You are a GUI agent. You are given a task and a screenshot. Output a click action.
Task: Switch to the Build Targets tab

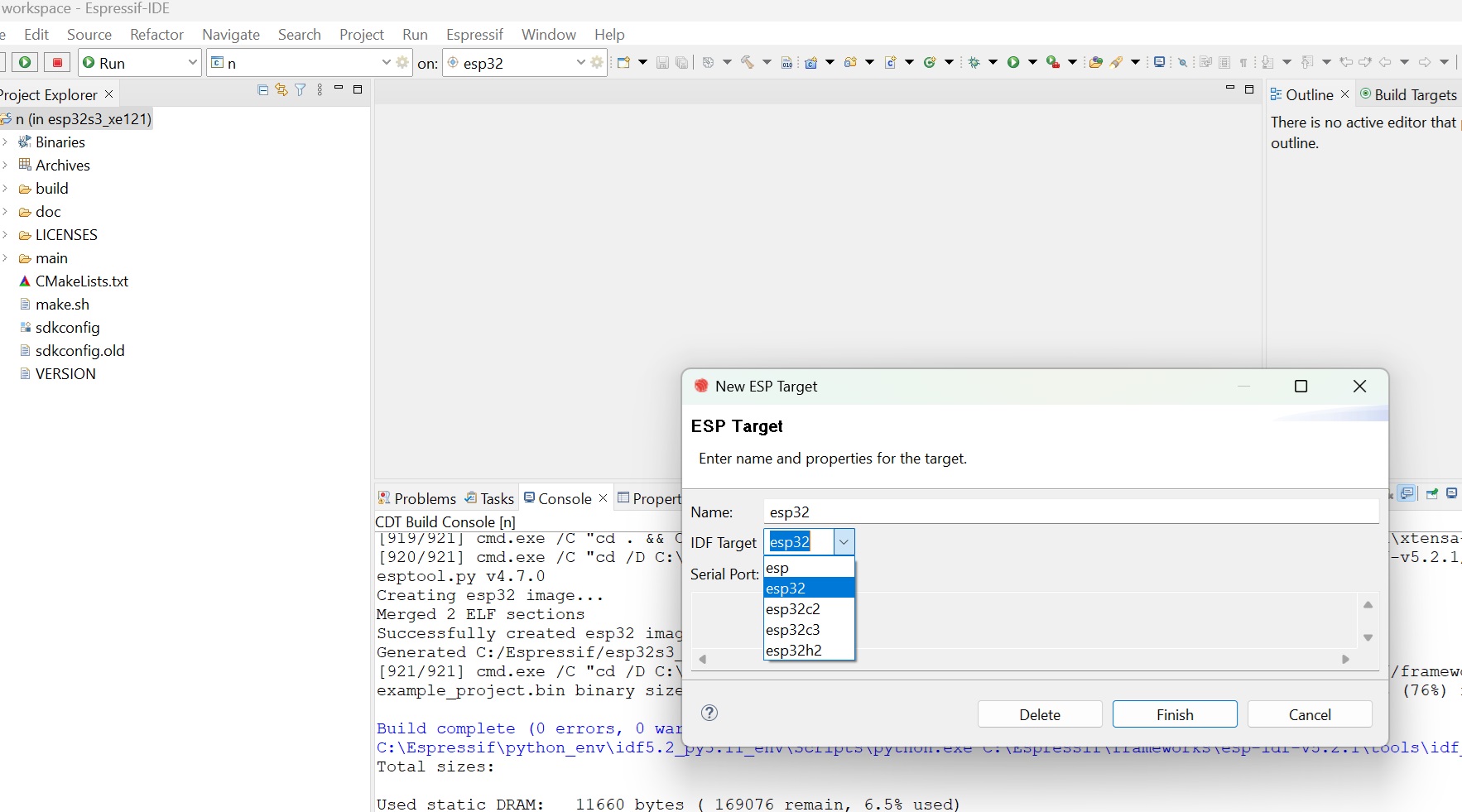[1408, 94]
